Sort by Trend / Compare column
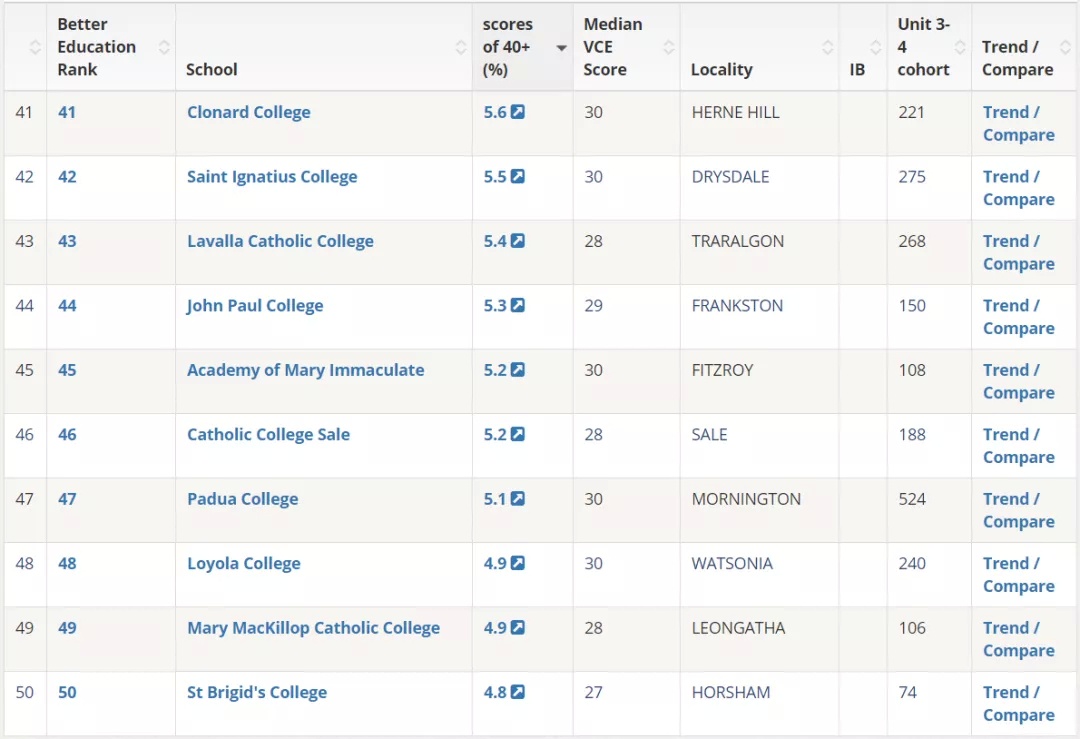1080x739 pixels. [x=1065, y=47]
